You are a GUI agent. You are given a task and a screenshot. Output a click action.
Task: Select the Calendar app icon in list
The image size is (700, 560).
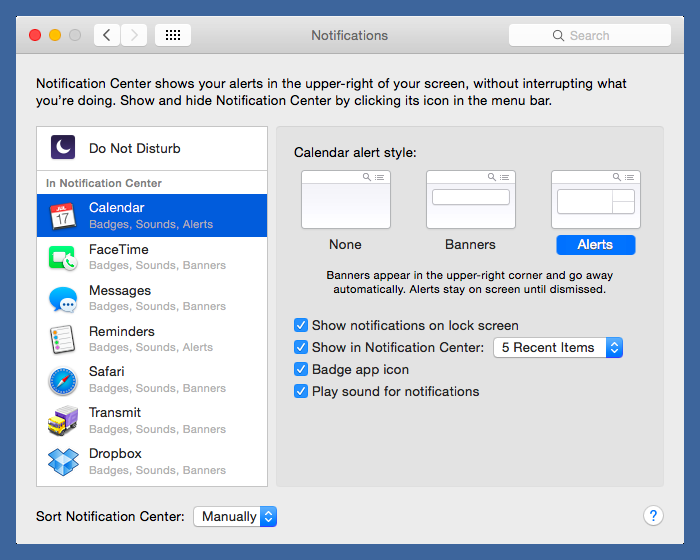pos(63,215)
